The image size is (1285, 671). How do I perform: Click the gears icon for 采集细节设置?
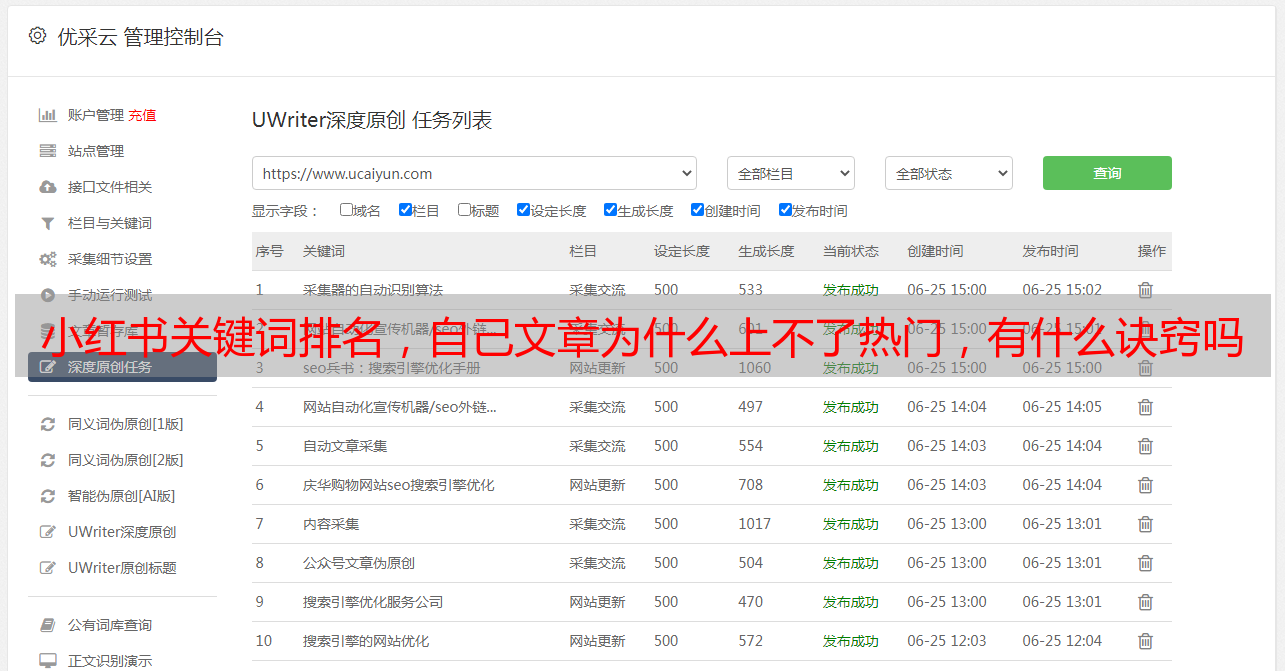click(47, 259)
